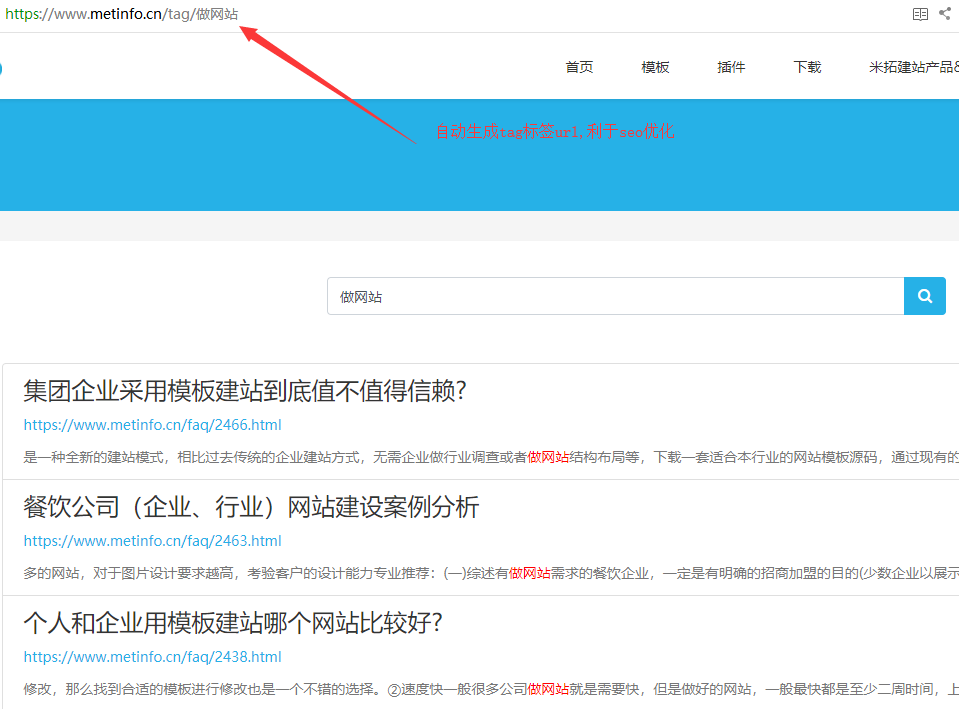Image resolution: width=959 pixels, height=709 pixels.
Task: Go to the 模板 menu item
Action: (655, 67)
